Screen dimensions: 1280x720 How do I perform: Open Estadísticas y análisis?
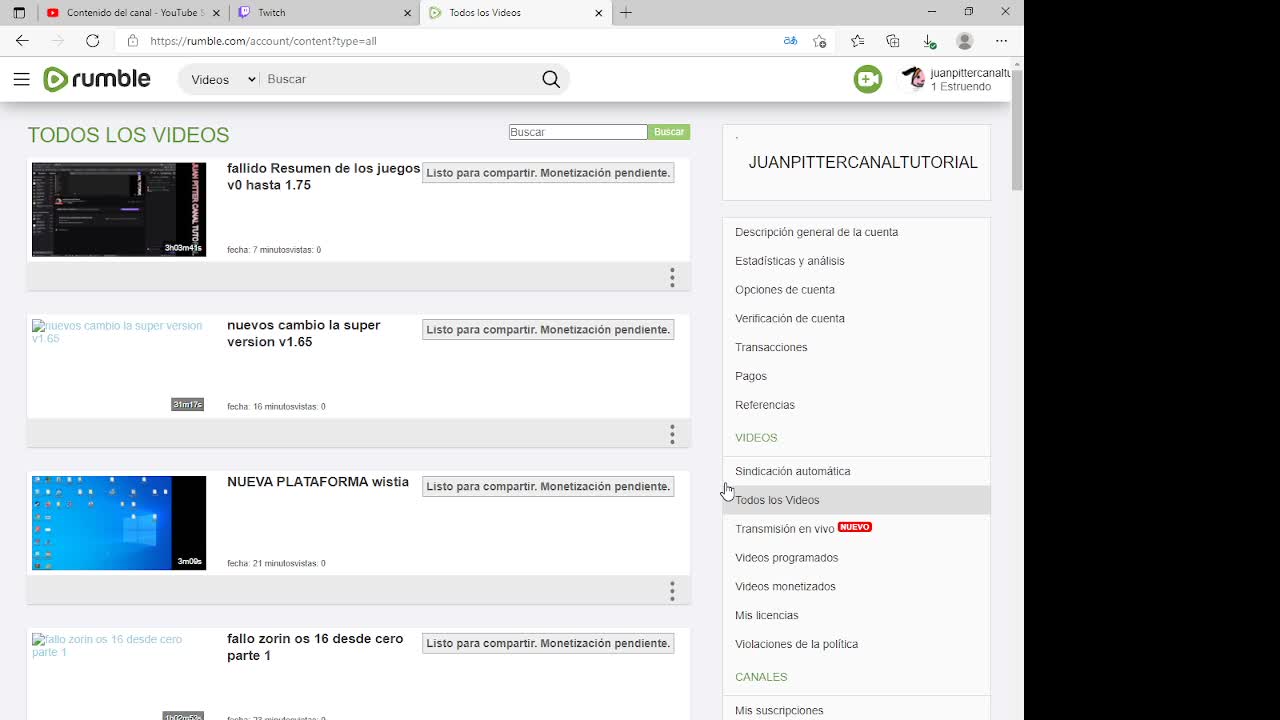[789, 261]
